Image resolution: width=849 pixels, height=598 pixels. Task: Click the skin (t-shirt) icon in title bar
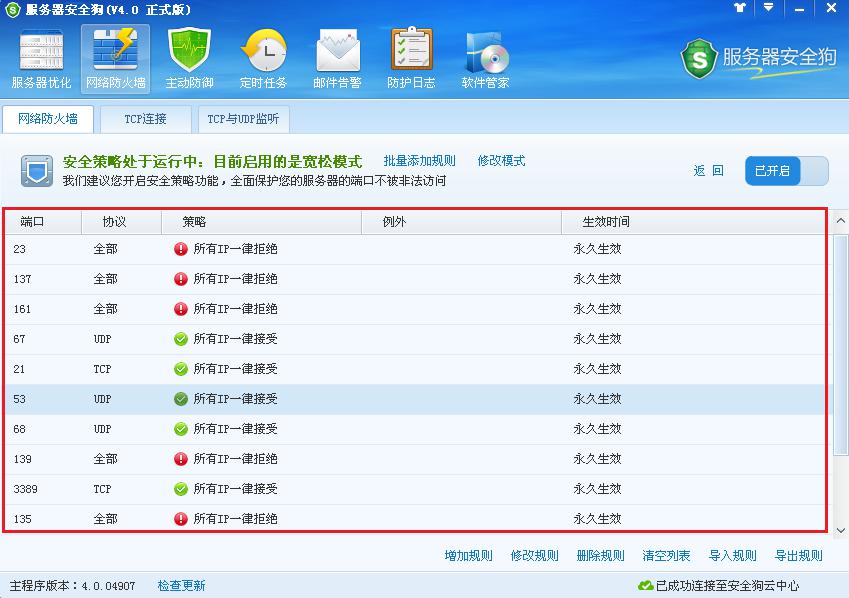pyautogui.click(x=740, y=7)
